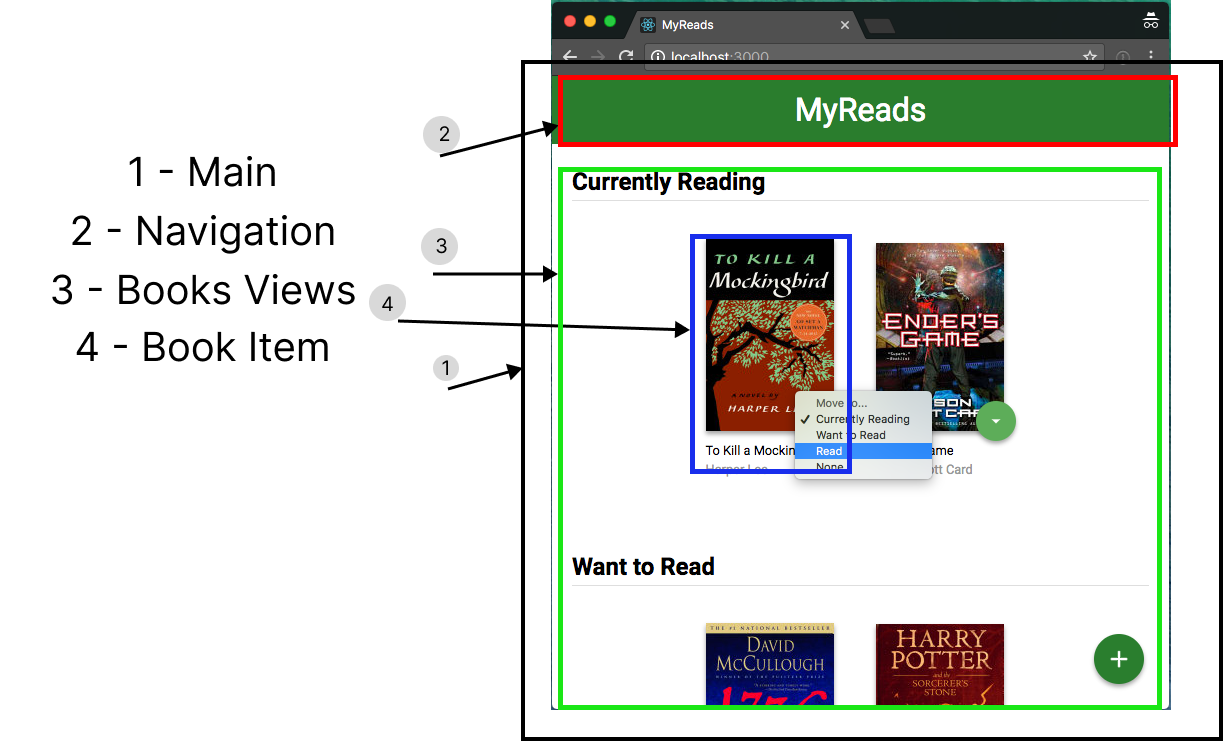Click the To Kill a Mockingbird title text
The width and height of the screenshot is (1223, 741).
click(750, 451)
